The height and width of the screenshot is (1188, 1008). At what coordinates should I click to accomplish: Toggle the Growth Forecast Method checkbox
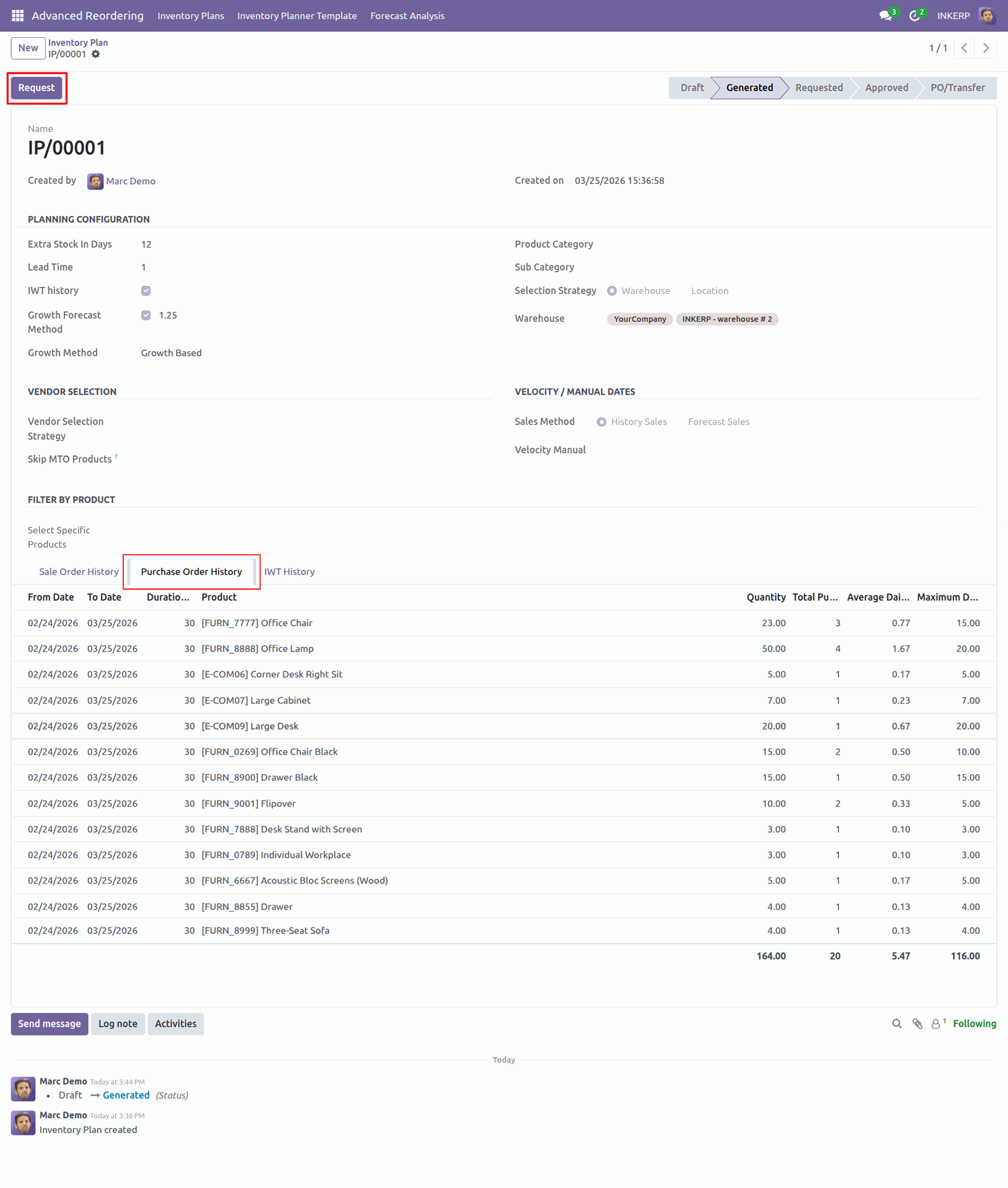[146, 316]
